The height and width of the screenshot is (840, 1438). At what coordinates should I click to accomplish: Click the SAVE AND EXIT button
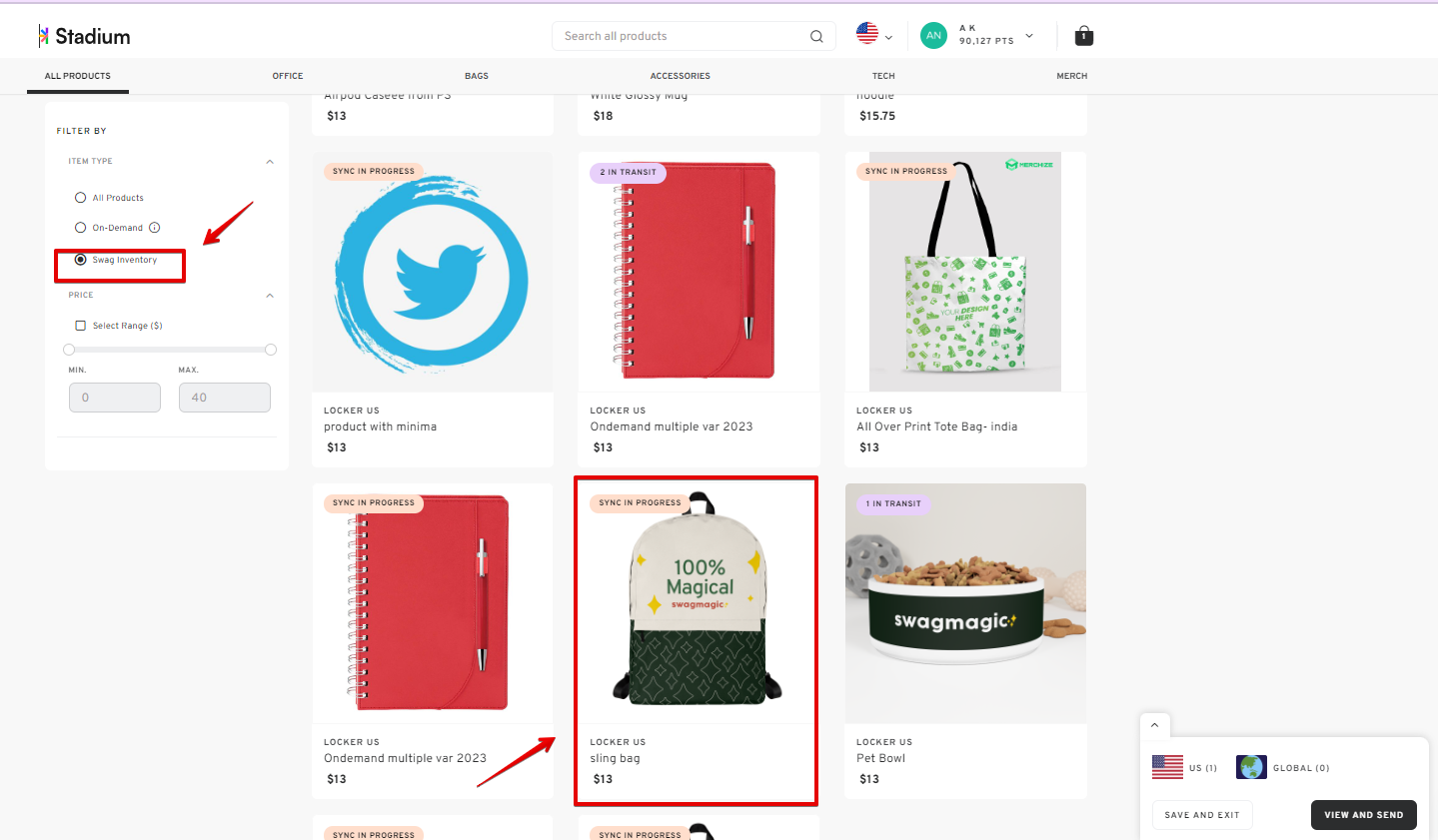coord(1201,814)
